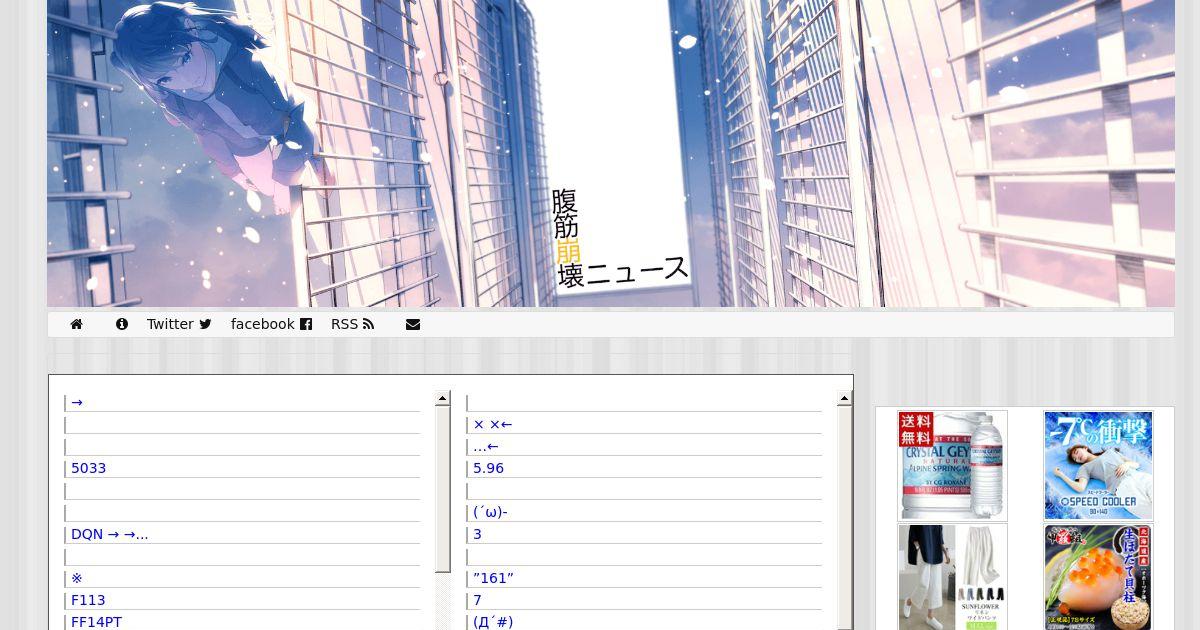Open the Crystal Geyser water ad thumbnail

952,466
